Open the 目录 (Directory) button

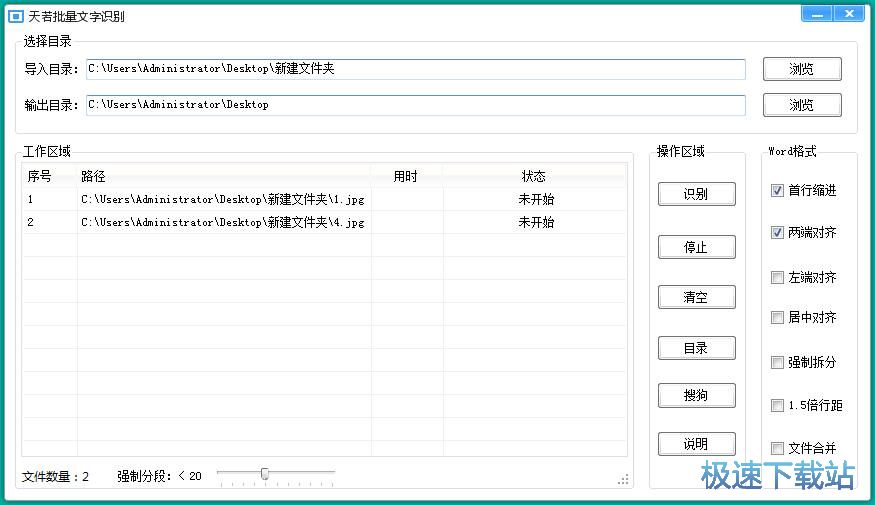tap(696, 348)
